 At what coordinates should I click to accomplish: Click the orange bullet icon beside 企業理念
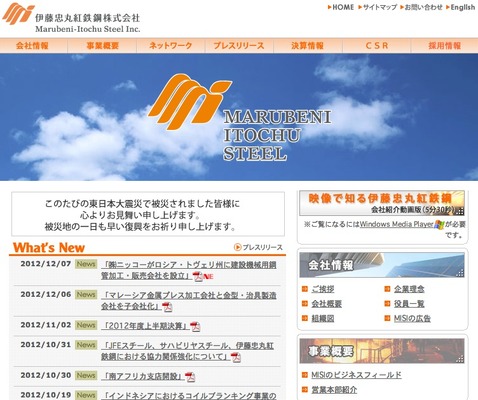(387, 289)
